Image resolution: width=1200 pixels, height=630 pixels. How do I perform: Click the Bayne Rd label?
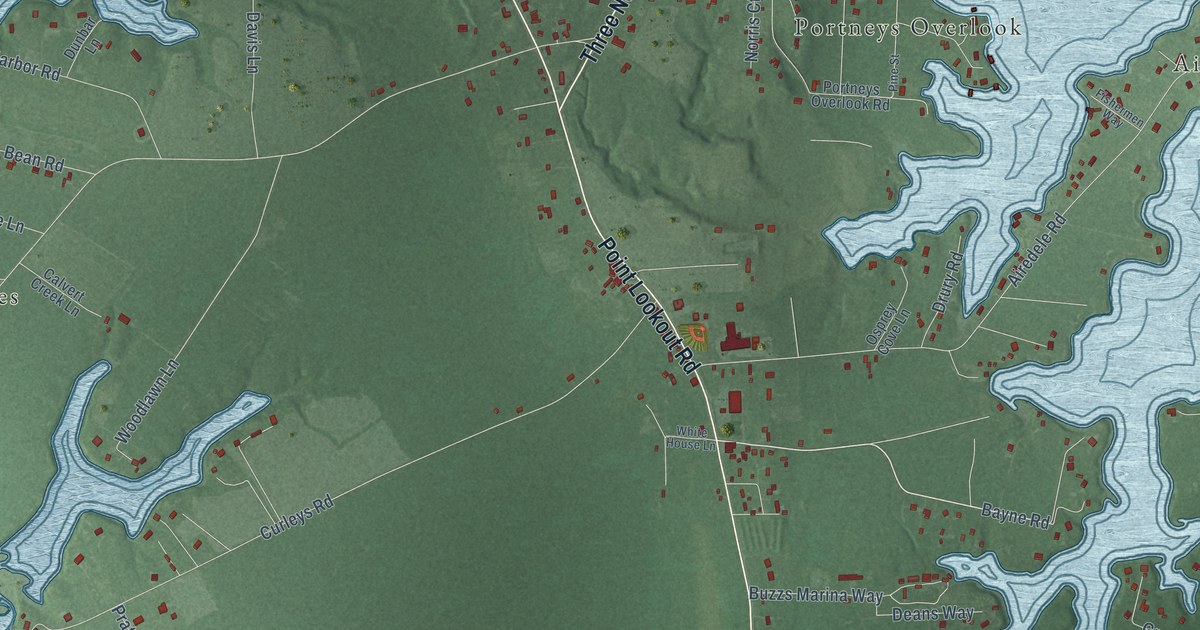pos(1015,515)
